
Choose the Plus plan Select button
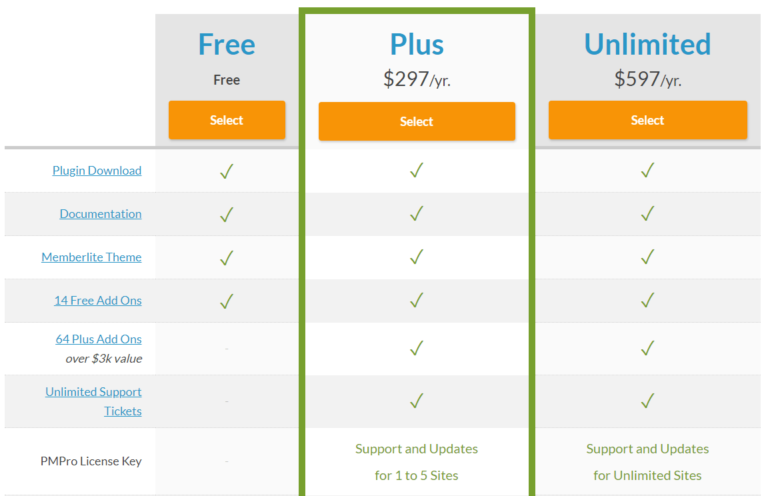416,121
